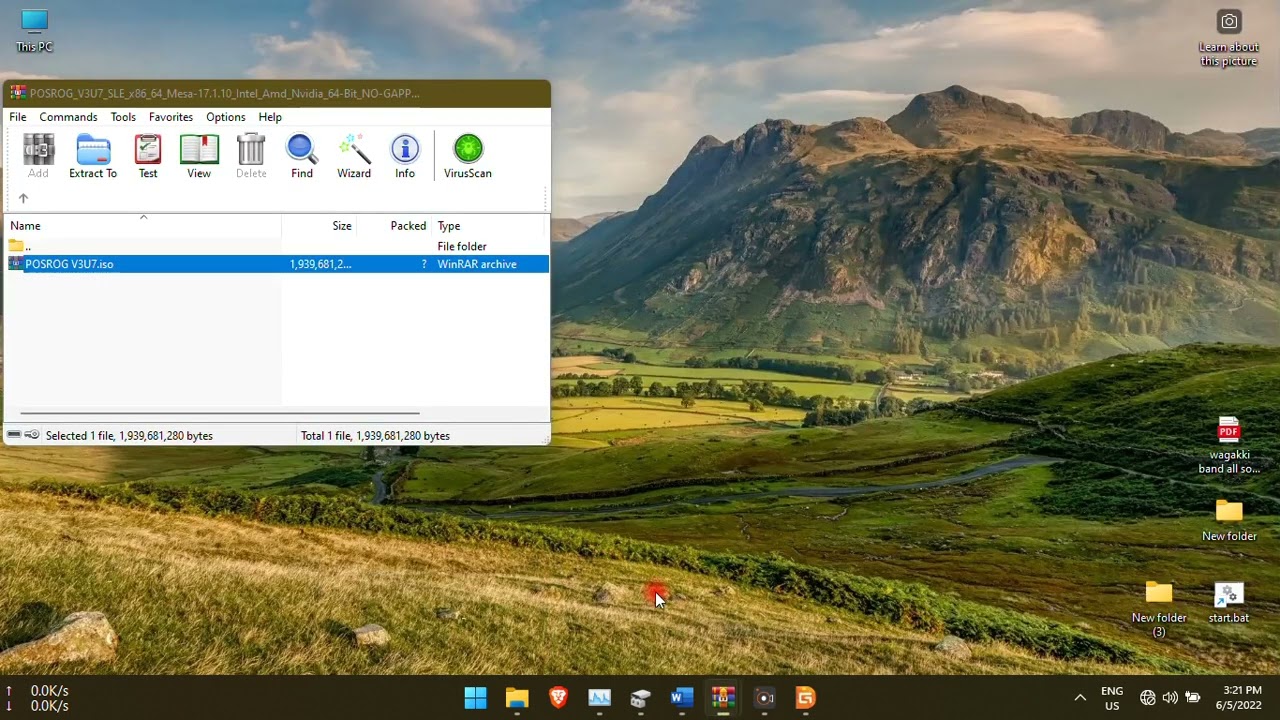This screenshot has width=1280, height=720.
Task: Launch Brave browser from taskbar
Action: click(558, 698)
